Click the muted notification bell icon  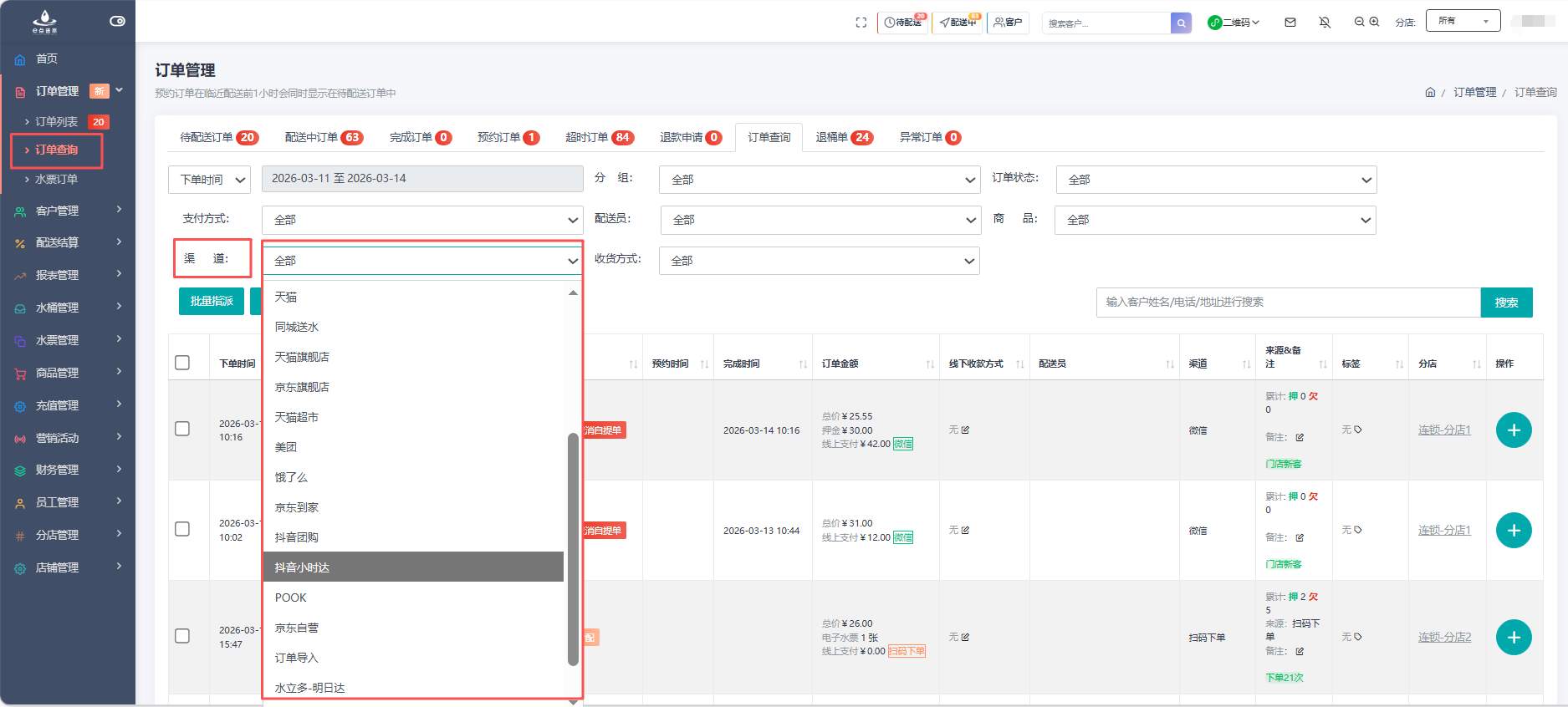1325,23
